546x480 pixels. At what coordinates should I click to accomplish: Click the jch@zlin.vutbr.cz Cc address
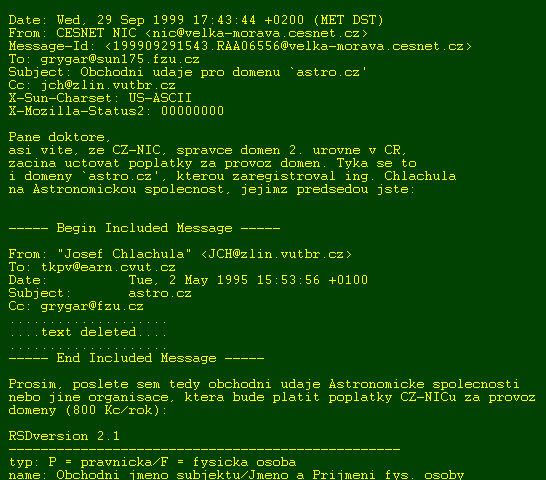[x=108, y=85]
